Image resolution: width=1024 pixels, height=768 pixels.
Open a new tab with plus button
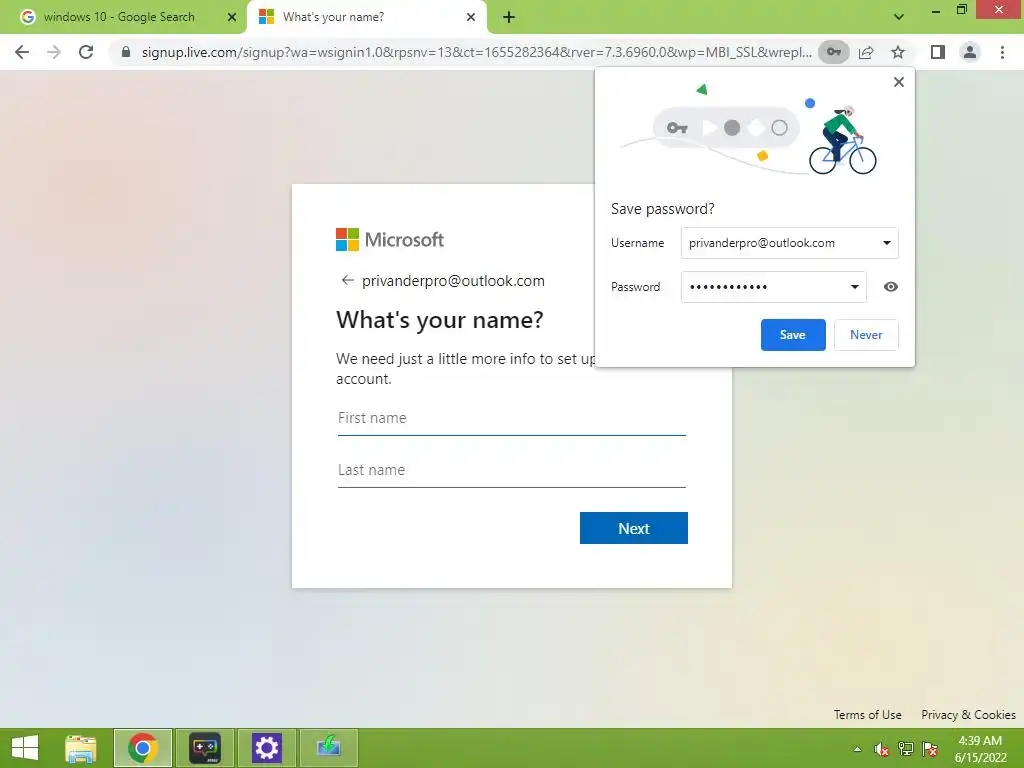click(x=509, y=18)
